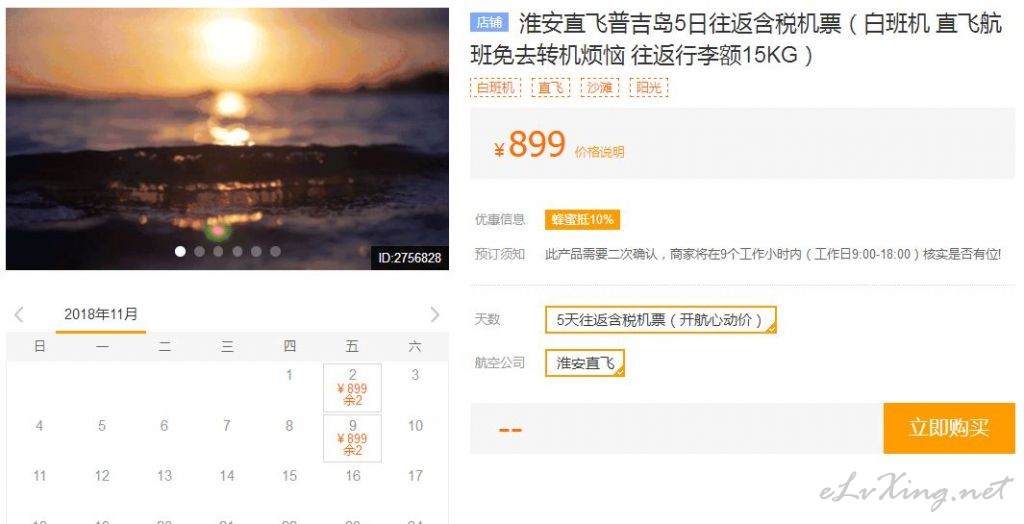Click calendar date 13

[x=165, y=476]
